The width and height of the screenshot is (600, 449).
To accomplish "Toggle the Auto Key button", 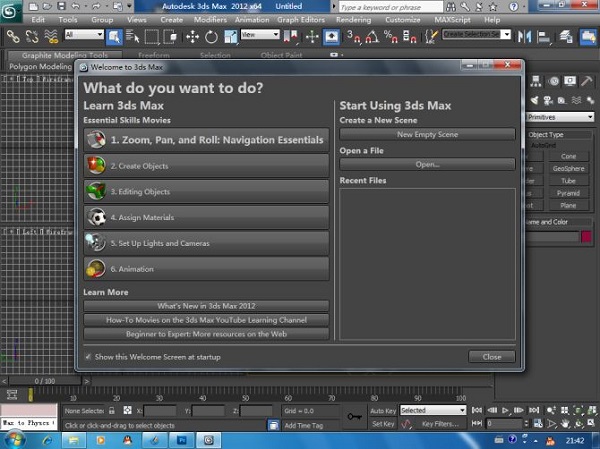I will (383, 410).
